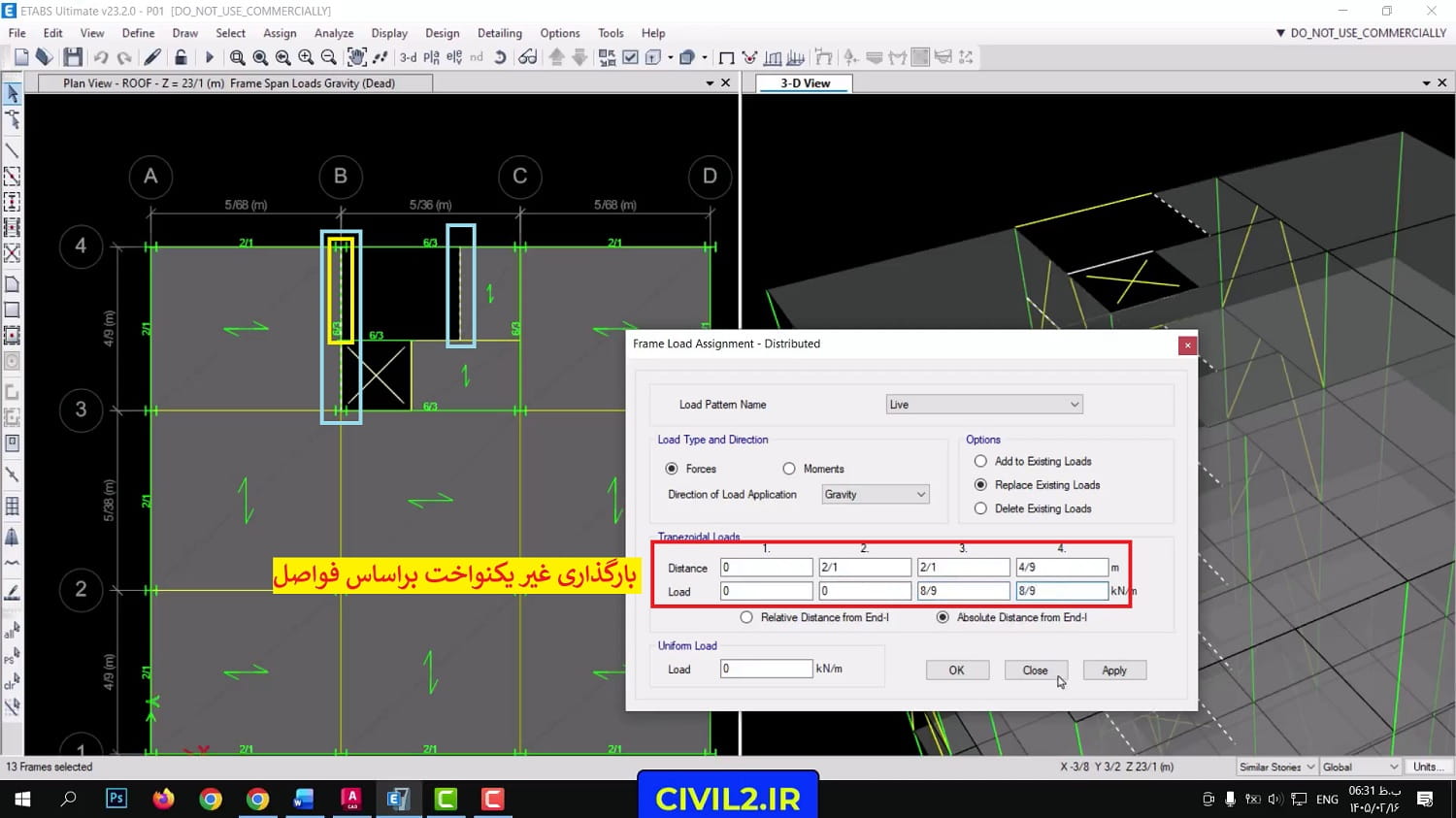
Task: Set default 3-d view toolbar button
Action: 409,57
